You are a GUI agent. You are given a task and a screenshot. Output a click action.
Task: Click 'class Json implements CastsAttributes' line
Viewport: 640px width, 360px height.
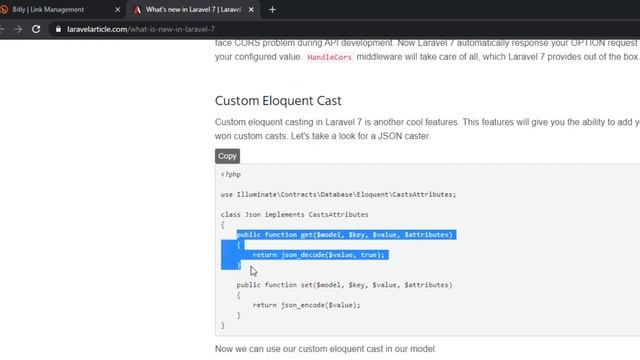[x=294, y=214]
